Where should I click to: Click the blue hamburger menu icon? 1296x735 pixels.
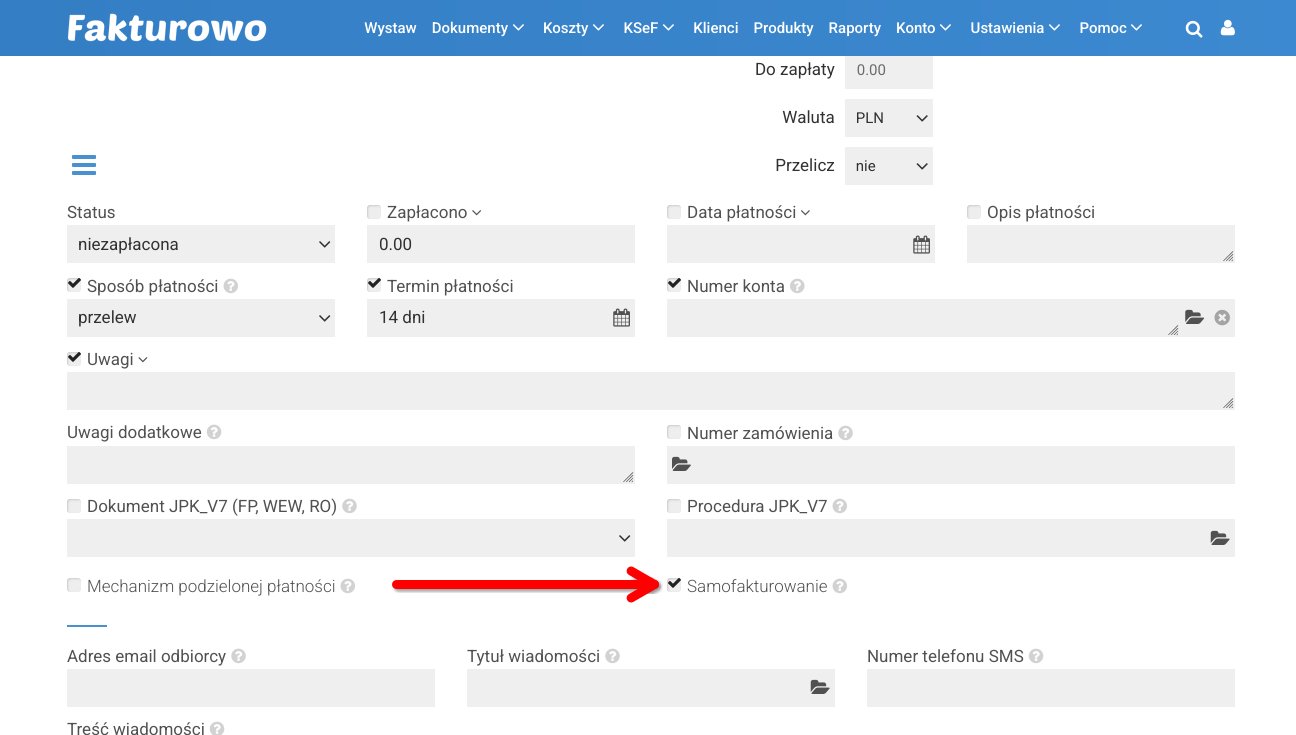(84, 166)
